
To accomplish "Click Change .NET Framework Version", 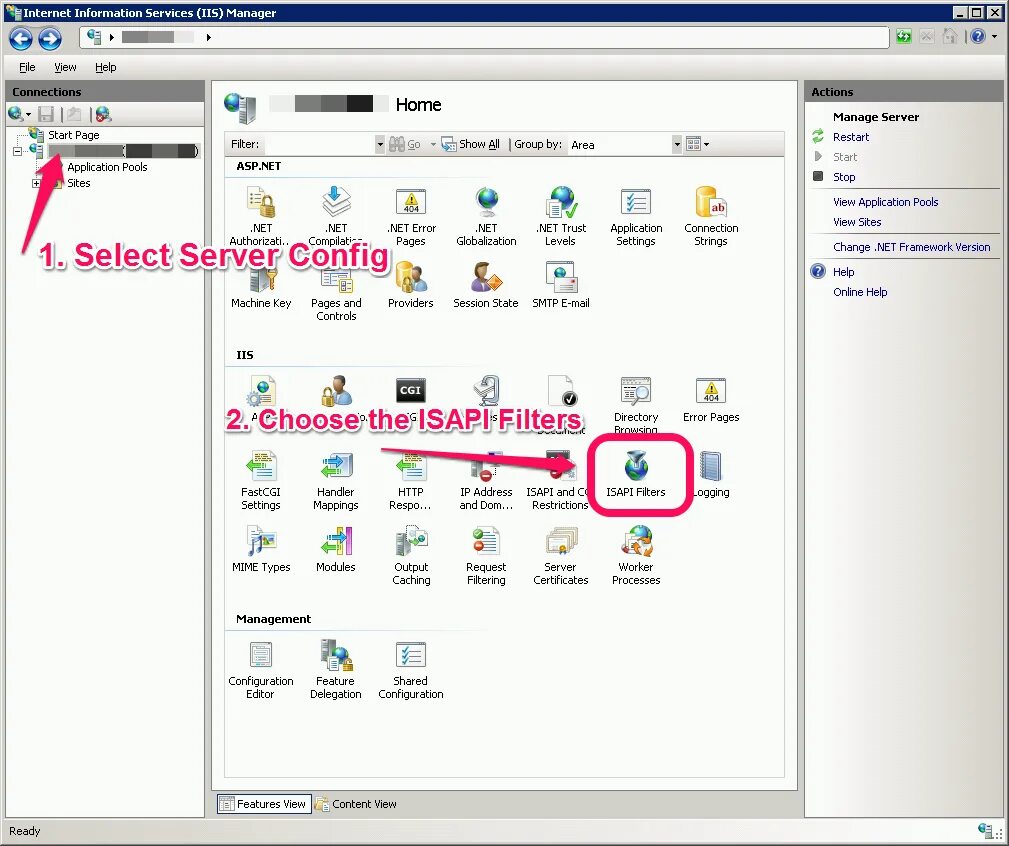I will [x=911, y=247].
